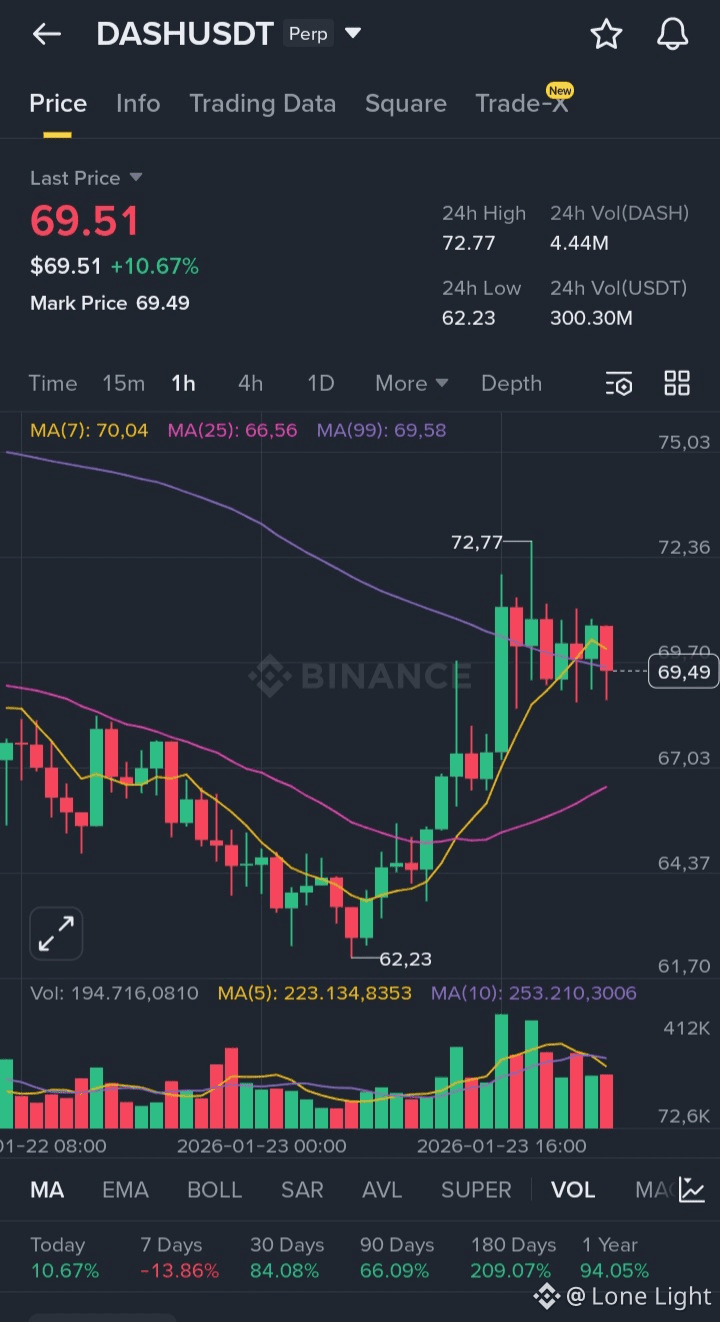The height and width of the screenshot is (1322, 720).
Task: Add DASHUSDT to favorites with star icon
Action: click(x=606, y=34)
